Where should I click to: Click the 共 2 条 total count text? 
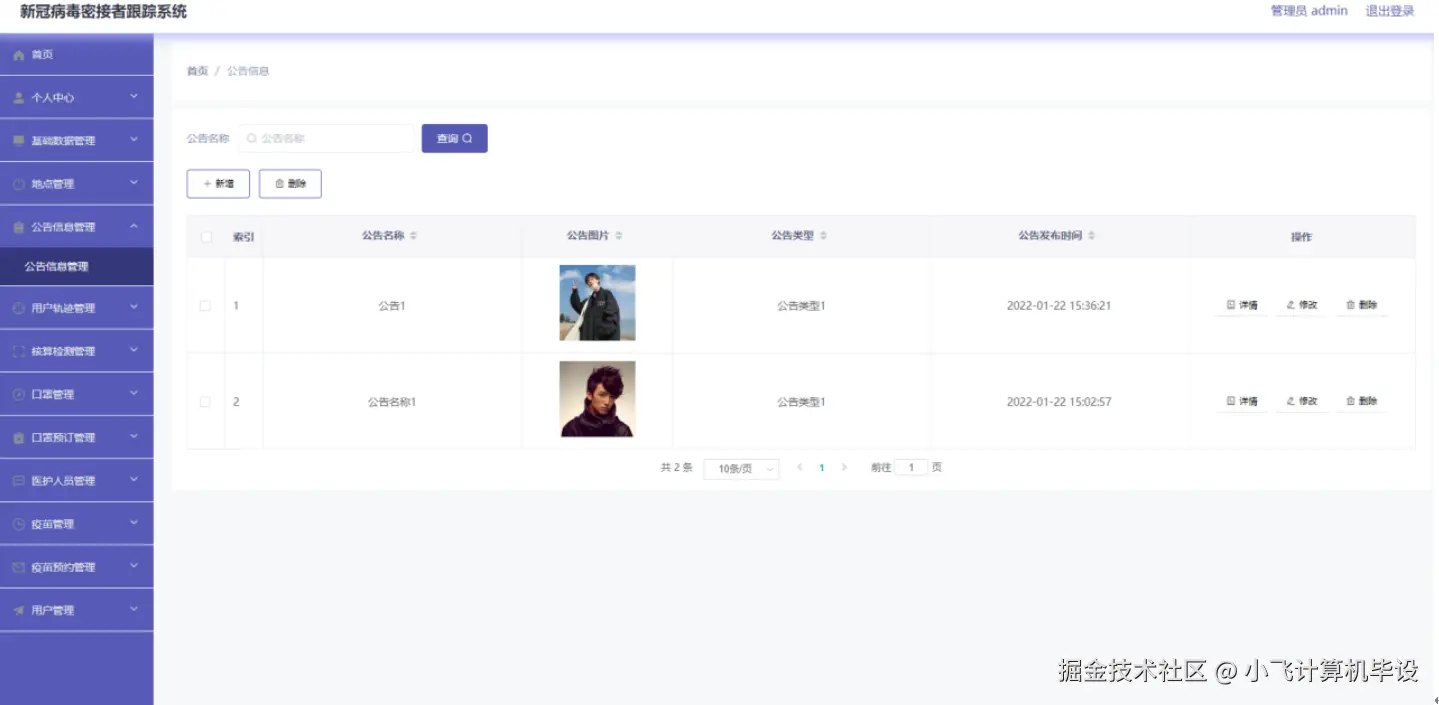pos(677,467)
